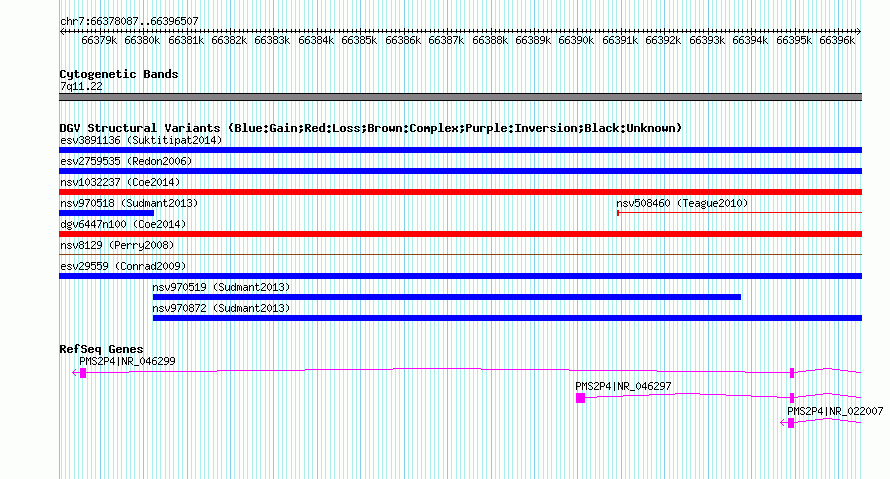Click nsv1032237 (Coe2014) variant label
890x479 pixels.
pyautogui.click(x=120, y=182)
